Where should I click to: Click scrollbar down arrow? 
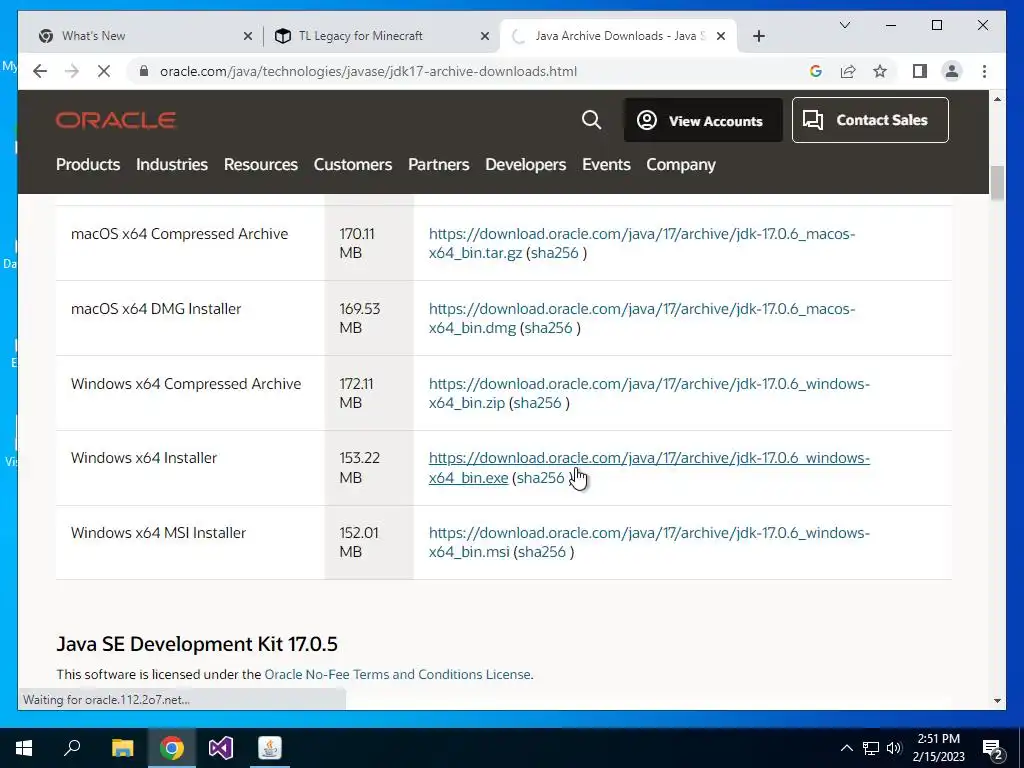pos(997,701)
